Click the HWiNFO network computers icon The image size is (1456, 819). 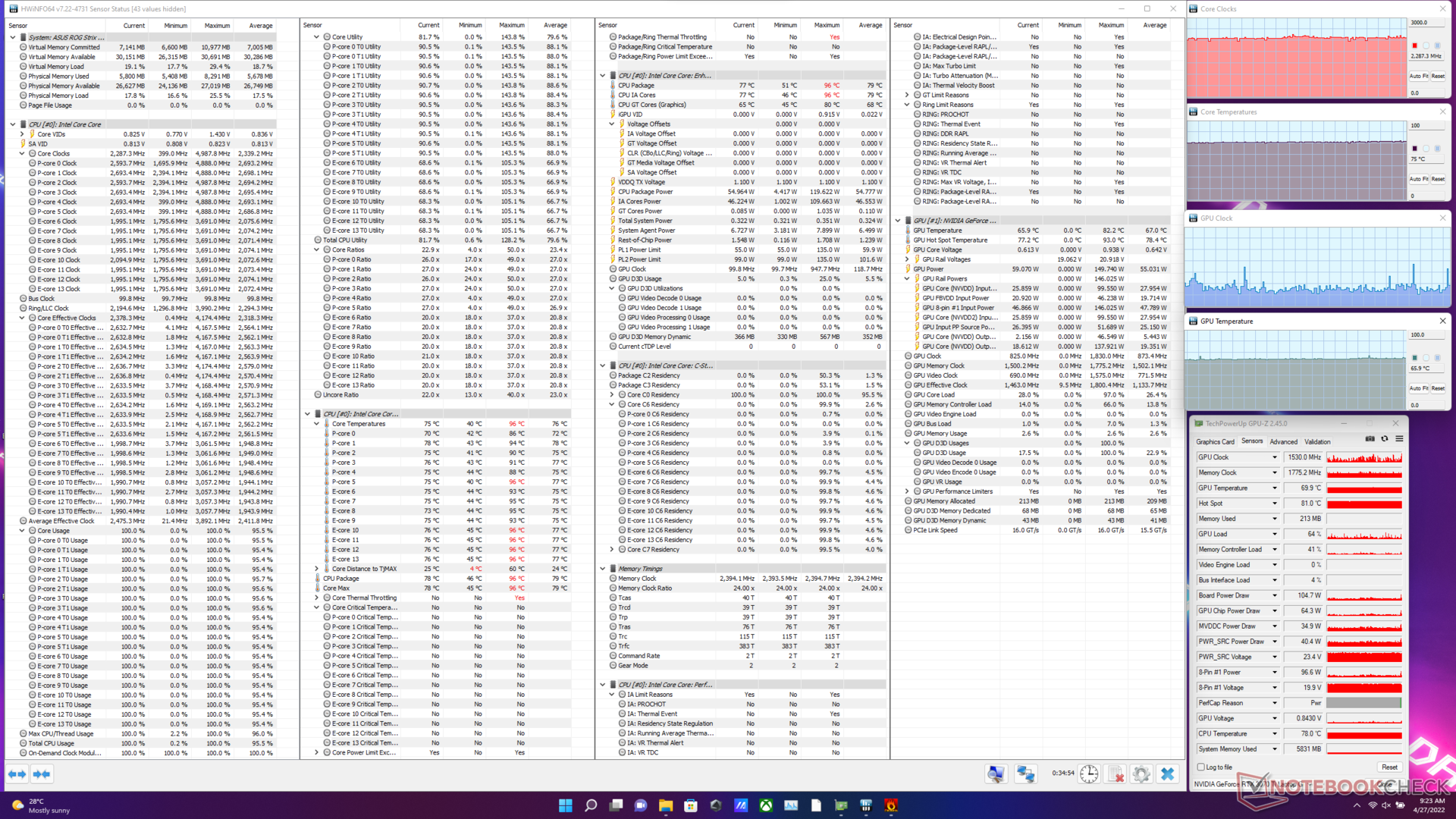tap(1025, 773)
